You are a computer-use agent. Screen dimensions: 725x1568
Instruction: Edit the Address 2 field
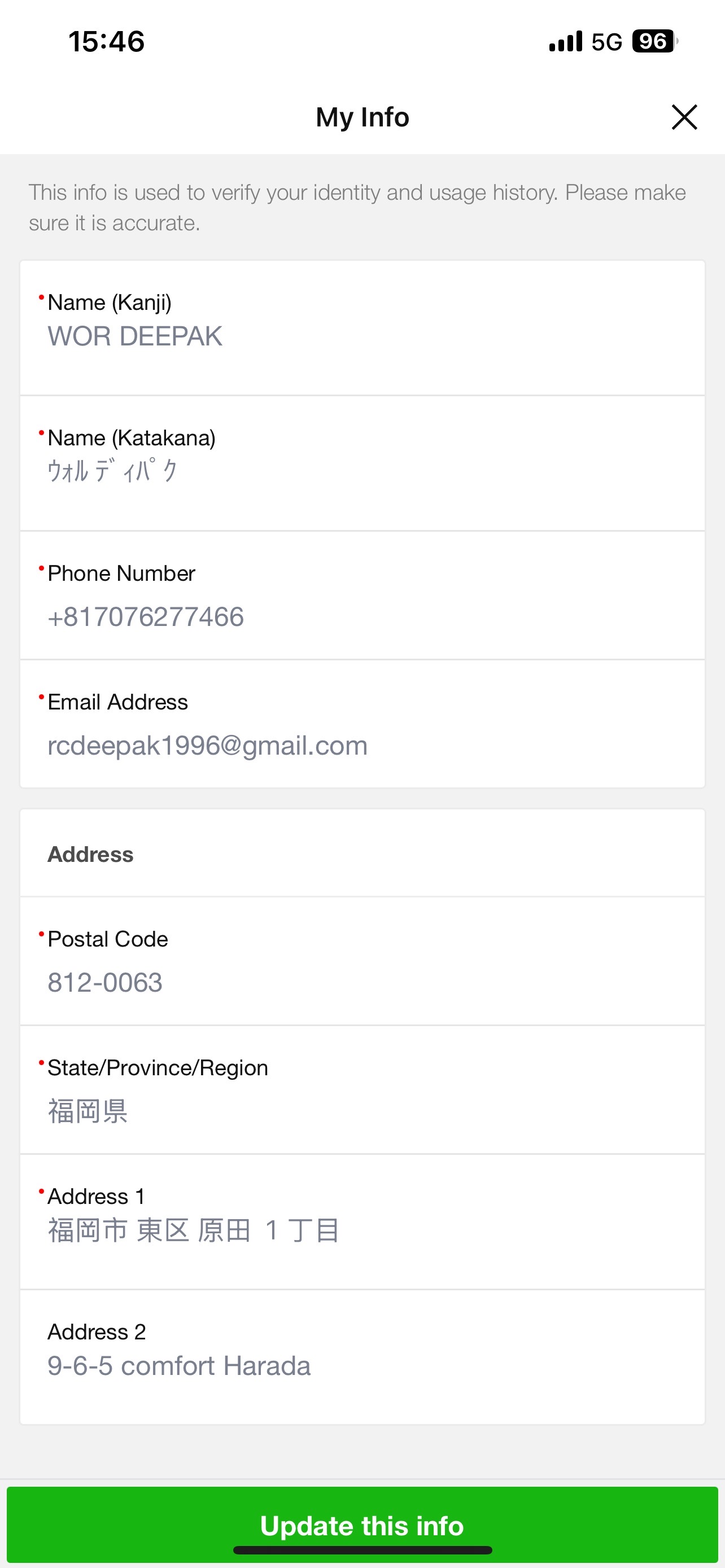coord(362,1357)
